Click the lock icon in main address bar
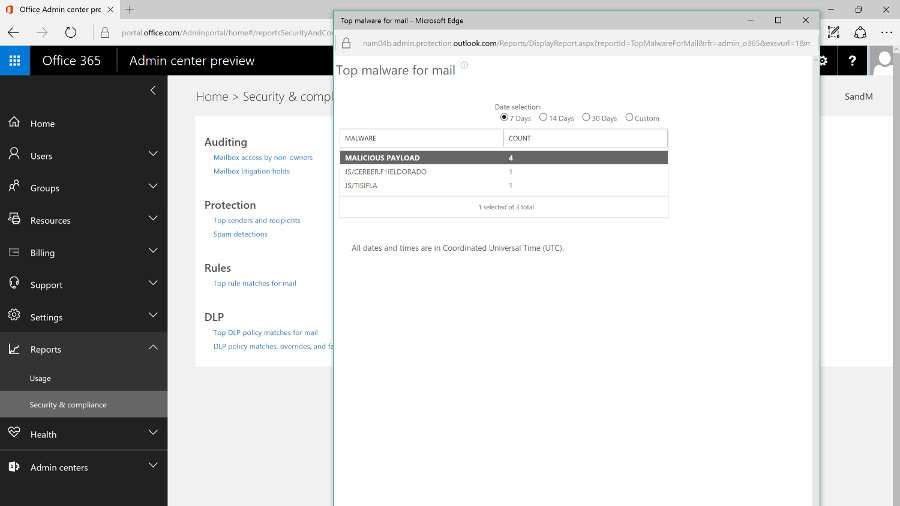The width and height of the screenshot is (900, 506). click(104, 32)
